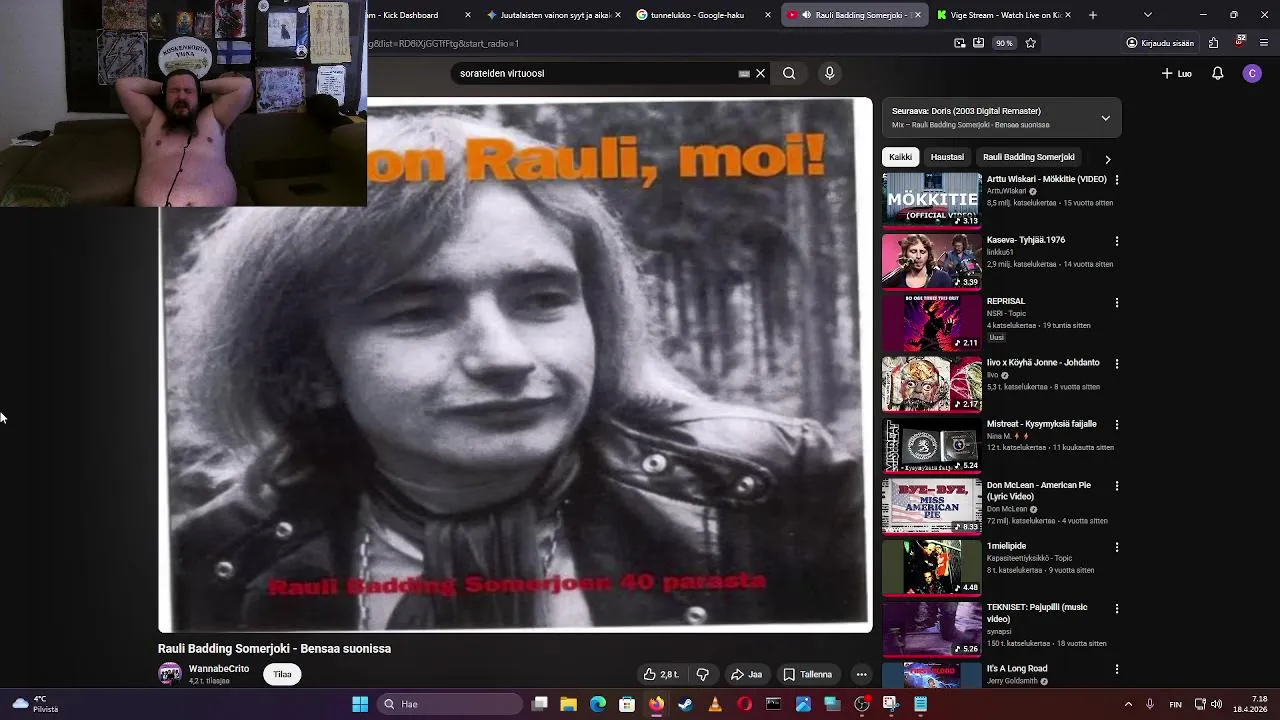Viewport: 1280px width, 720px height.
Task: Open more actions ellipsis under video
Action: (x=861, y=674)
